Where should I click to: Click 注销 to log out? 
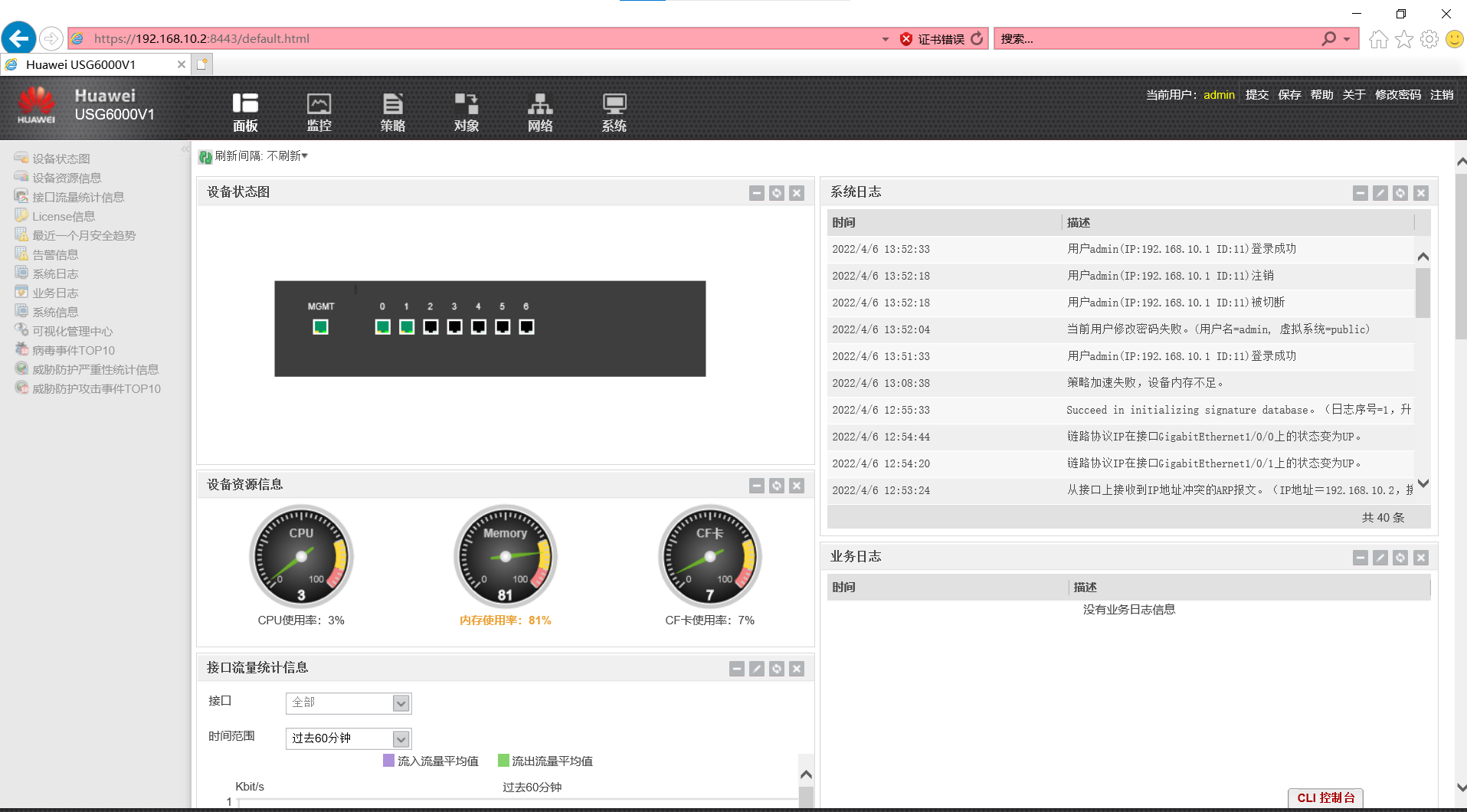(x=1442, y=94)
